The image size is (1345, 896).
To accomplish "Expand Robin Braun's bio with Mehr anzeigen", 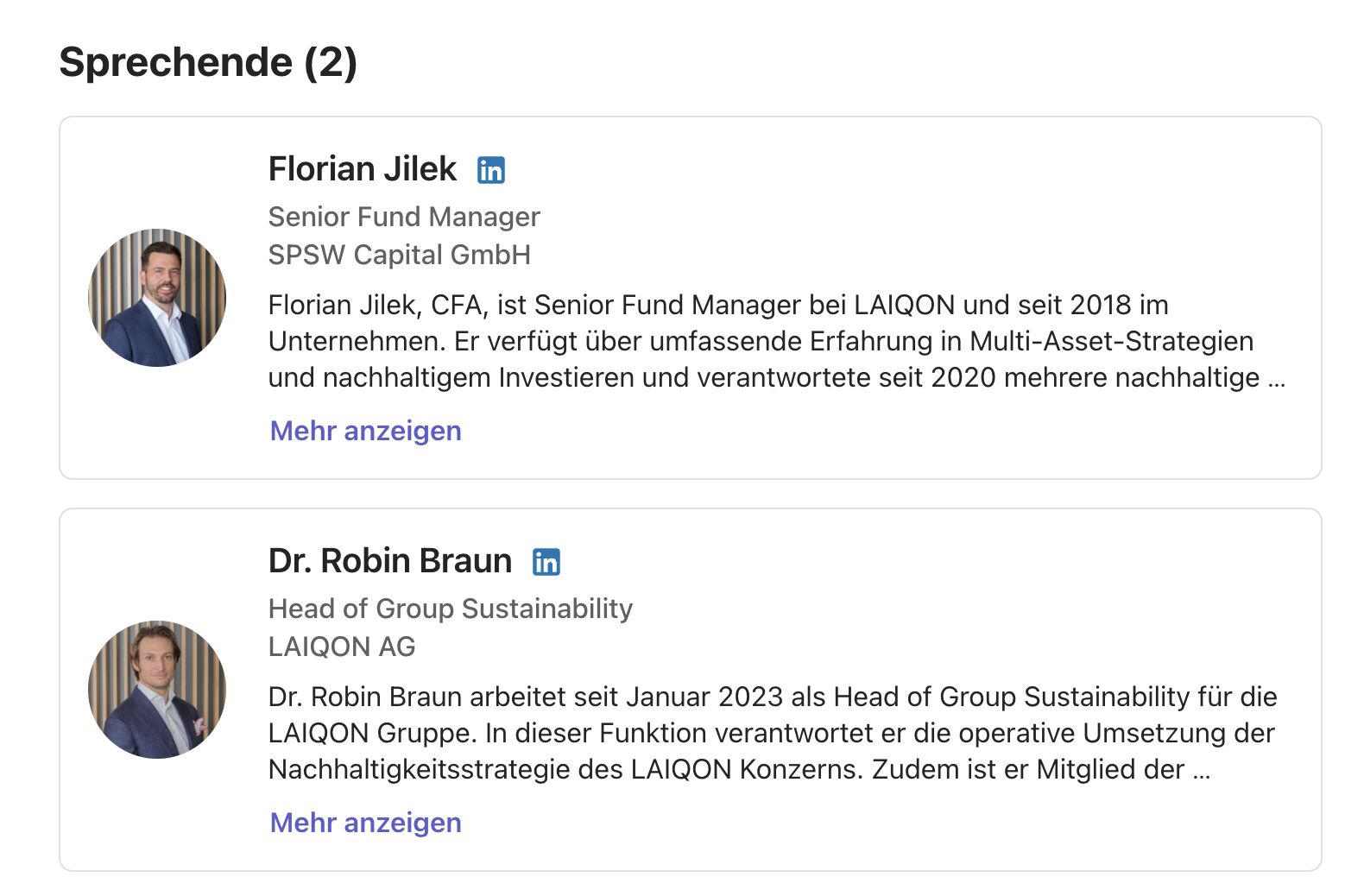I will point(365,823).
